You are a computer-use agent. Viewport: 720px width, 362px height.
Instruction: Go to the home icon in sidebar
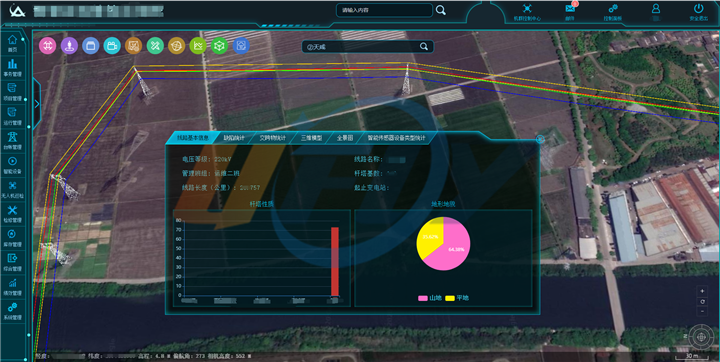tap(12, 42)
